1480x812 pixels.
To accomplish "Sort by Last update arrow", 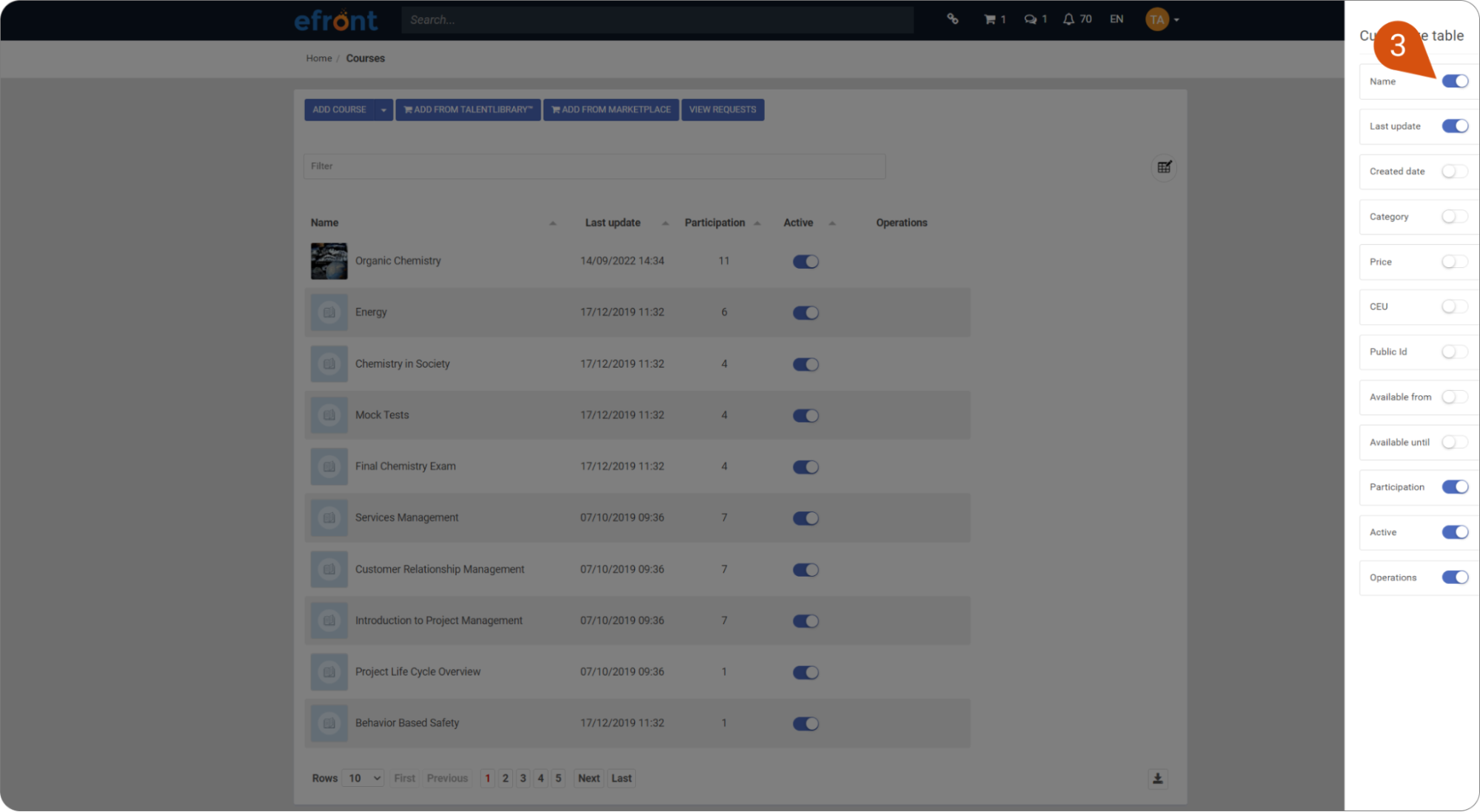I will click(665, 223).
